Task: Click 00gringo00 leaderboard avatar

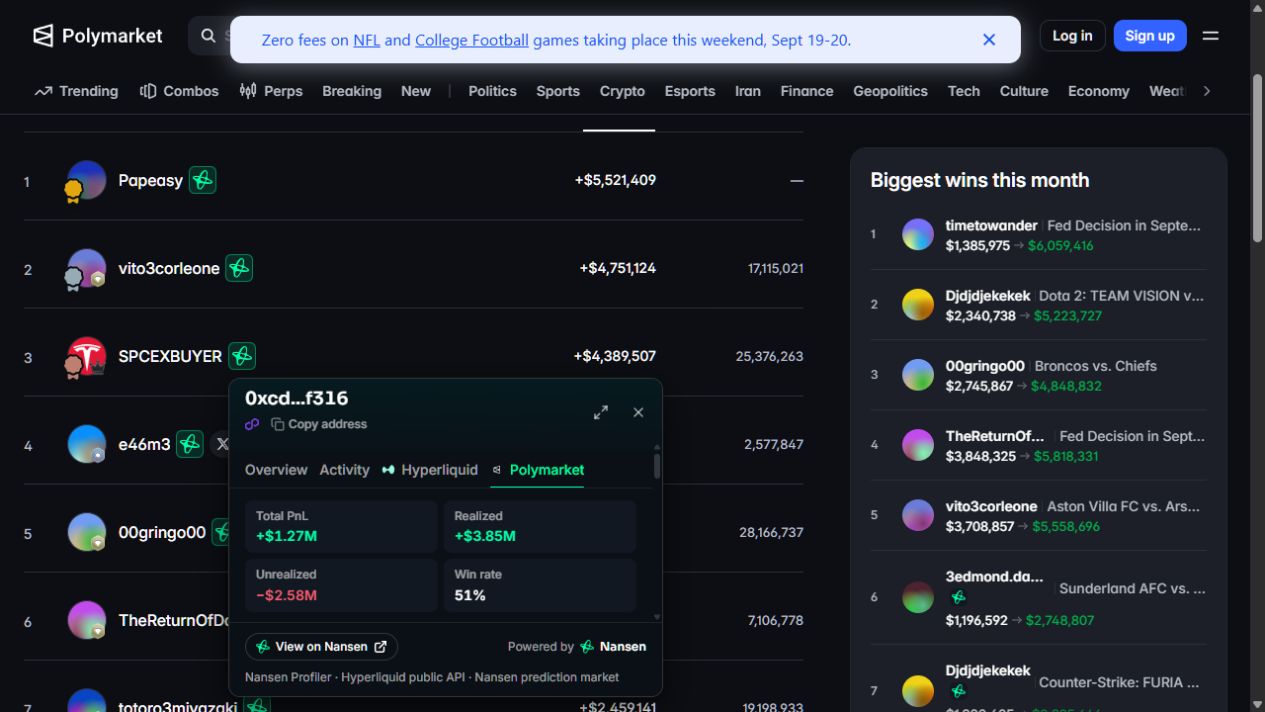Action: click(x=86, y=532)
